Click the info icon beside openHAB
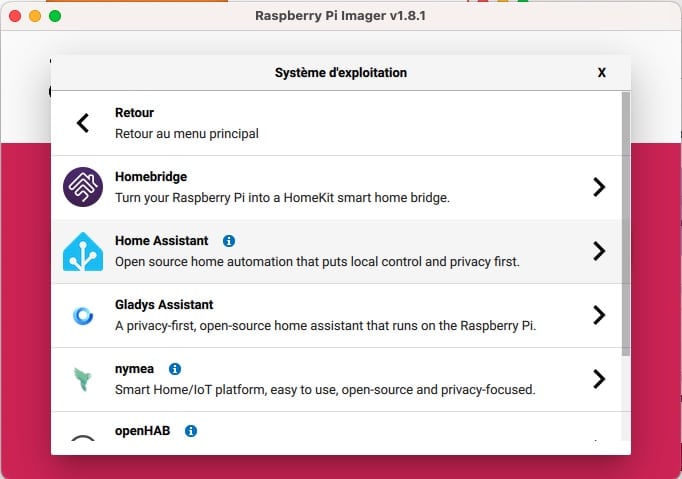 pyautogui.click(x=191, y=431)
